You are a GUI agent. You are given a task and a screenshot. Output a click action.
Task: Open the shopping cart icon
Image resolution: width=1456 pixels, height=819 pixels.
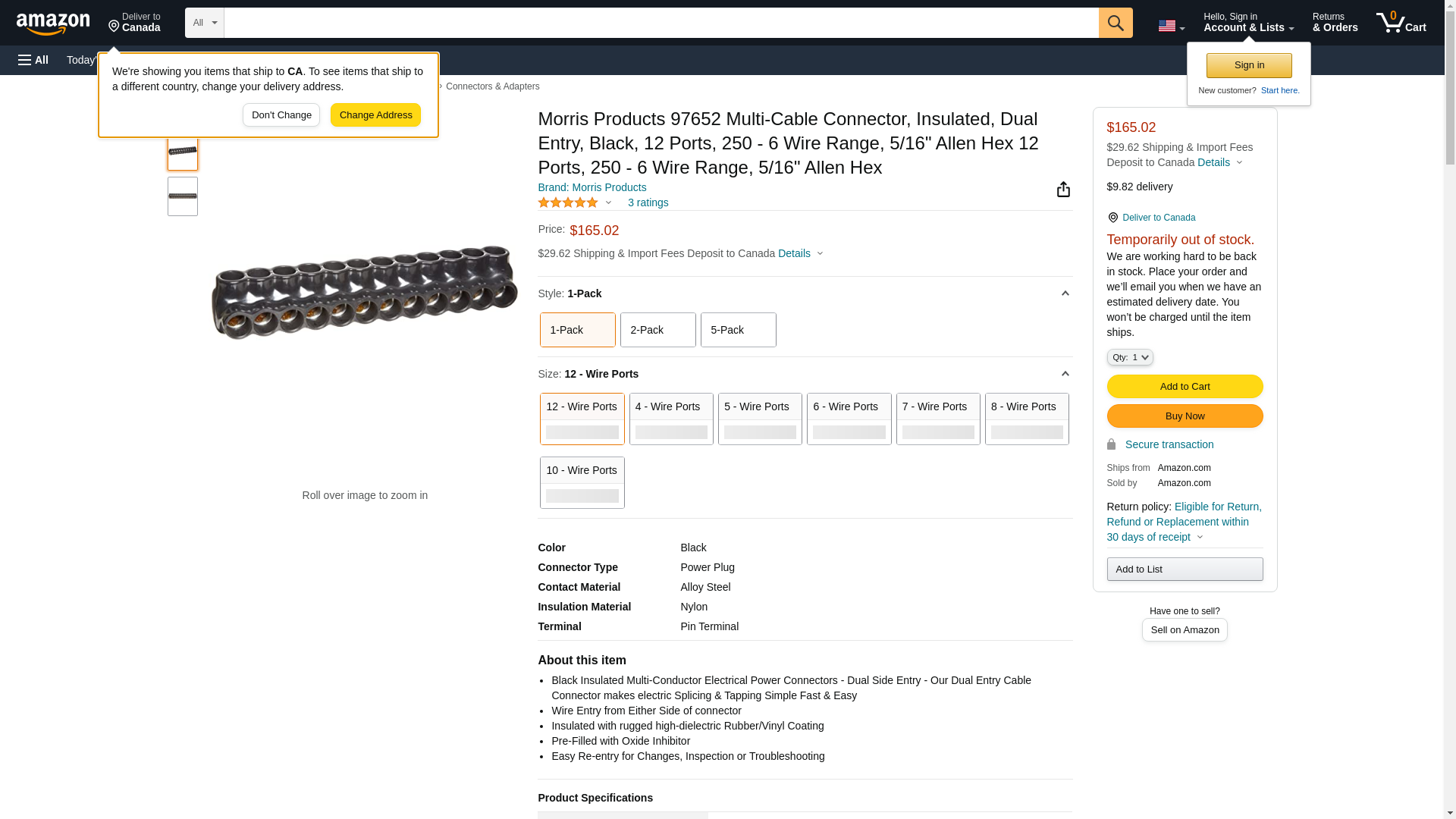click(x=1401, y=23)
